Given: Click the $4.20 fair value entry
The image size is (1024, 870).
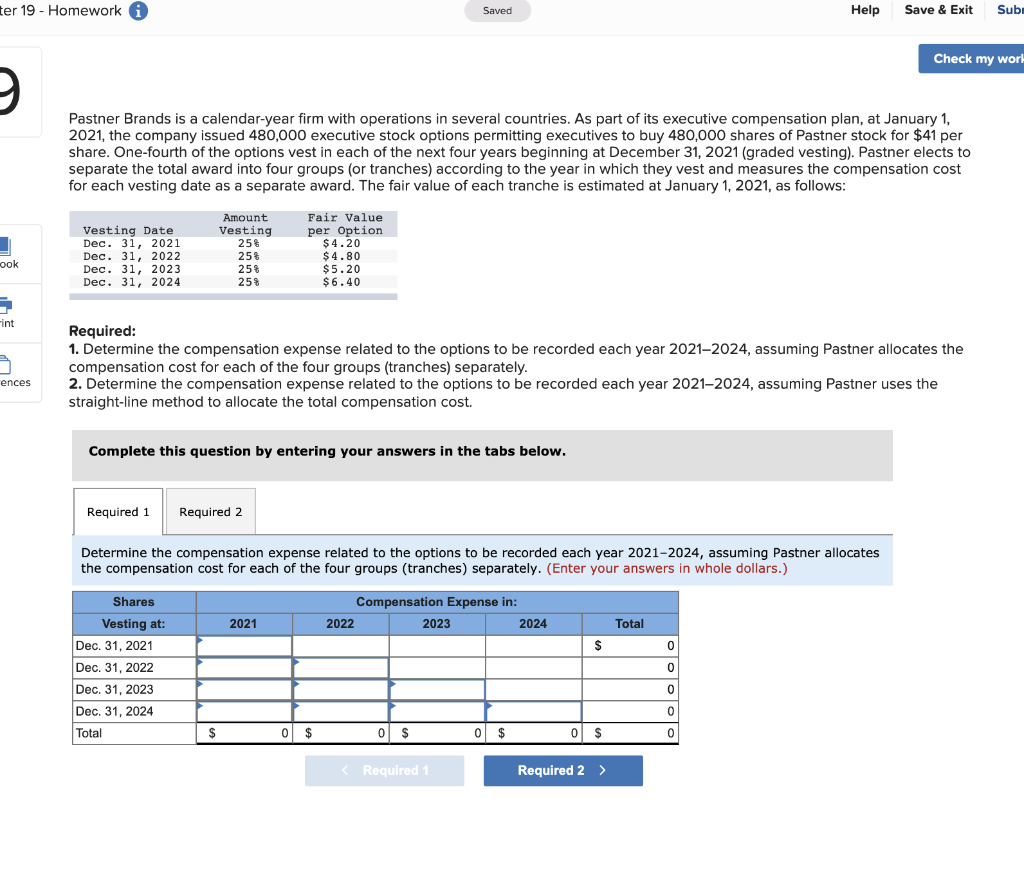Looking at the screenshot, I should point(342,243).
